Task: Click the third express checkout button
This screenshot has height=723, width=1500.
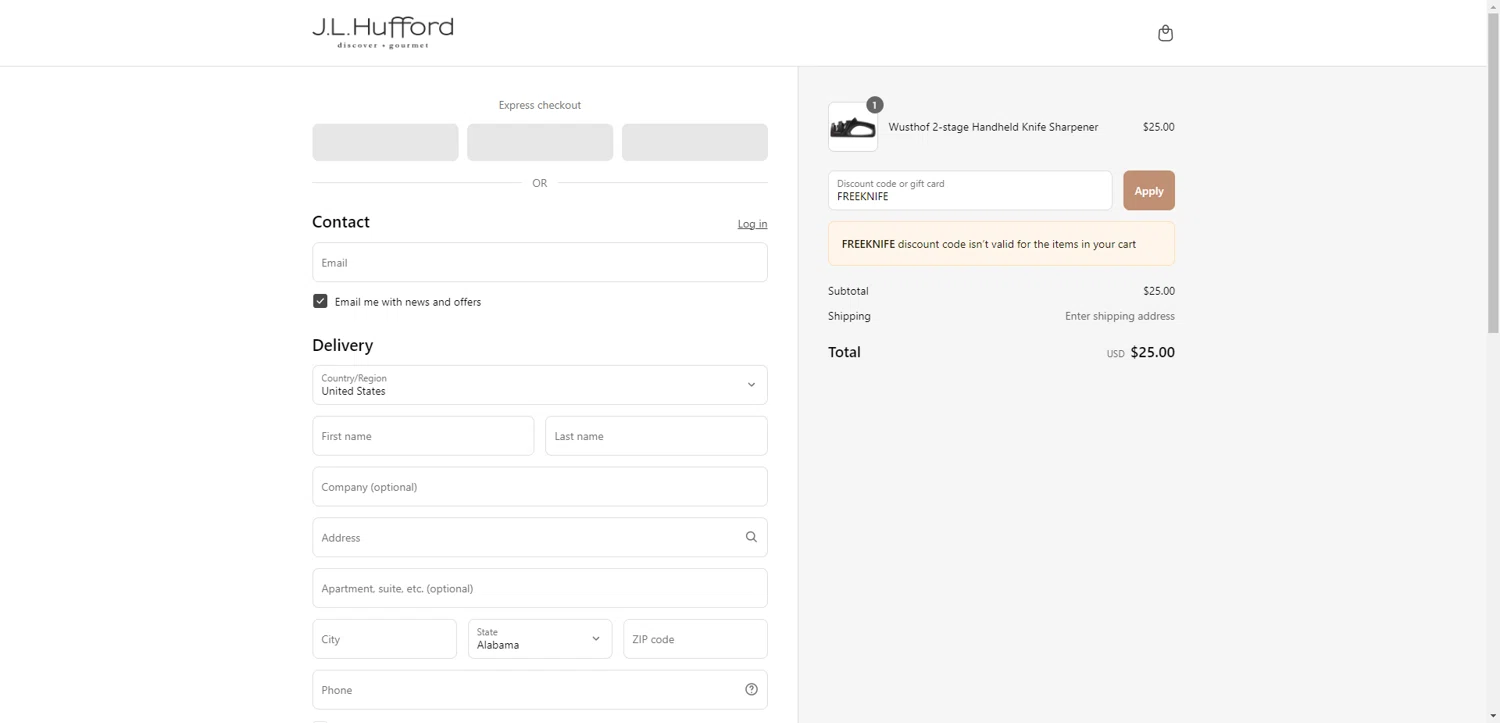Action: 695,142
